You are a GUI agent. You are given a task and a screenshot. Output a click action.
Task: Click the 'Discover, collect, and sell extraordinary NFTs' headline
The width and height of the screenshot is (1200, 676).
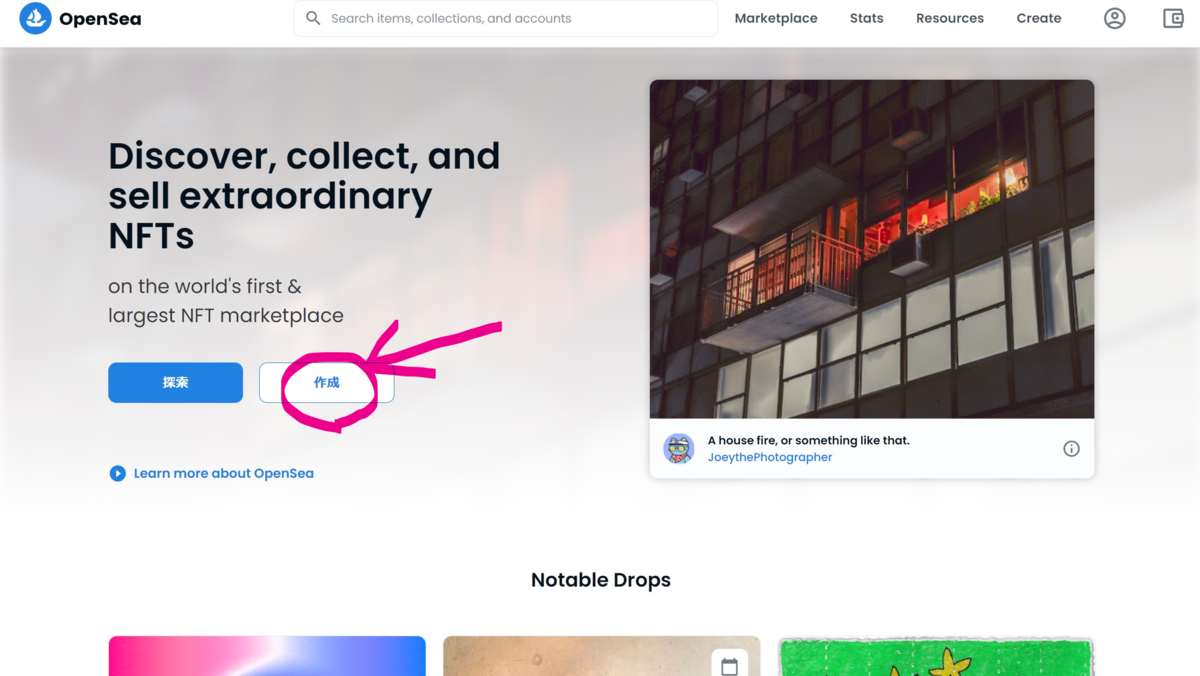[304, 196]
